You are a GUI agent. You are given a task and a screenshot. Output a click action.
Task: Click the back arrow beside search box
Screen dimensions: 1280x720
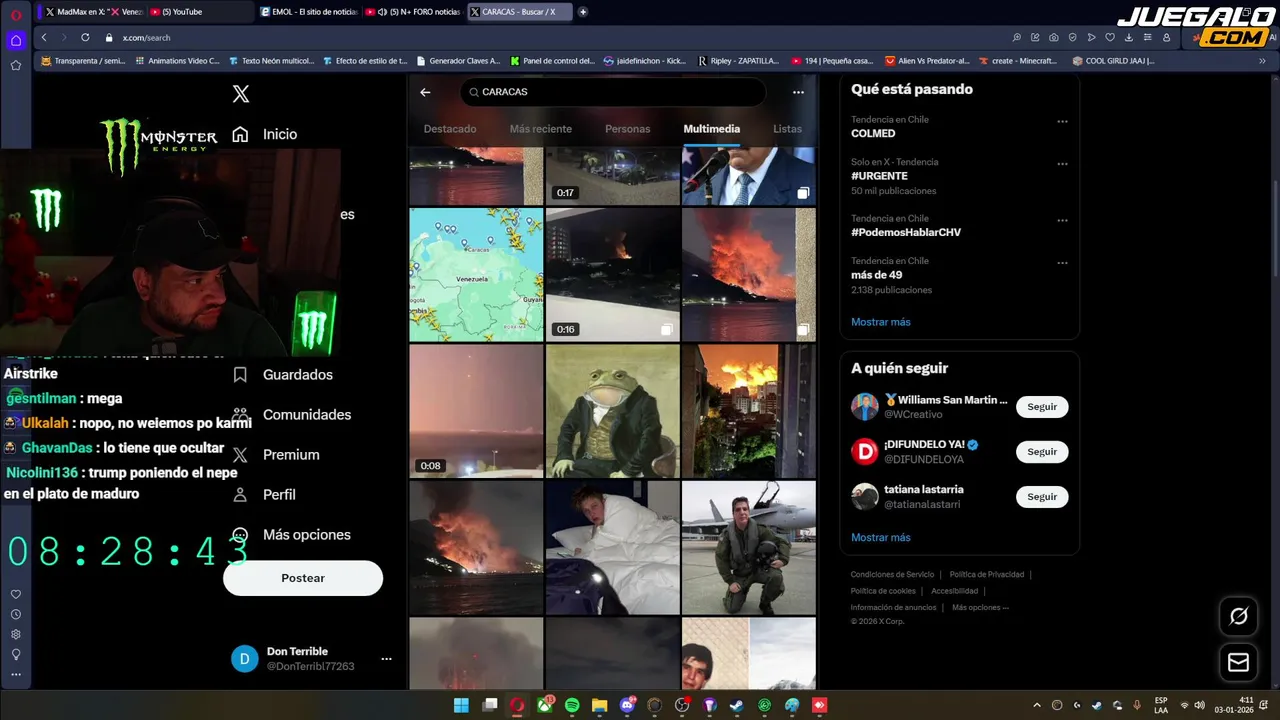tap(425, 92)
